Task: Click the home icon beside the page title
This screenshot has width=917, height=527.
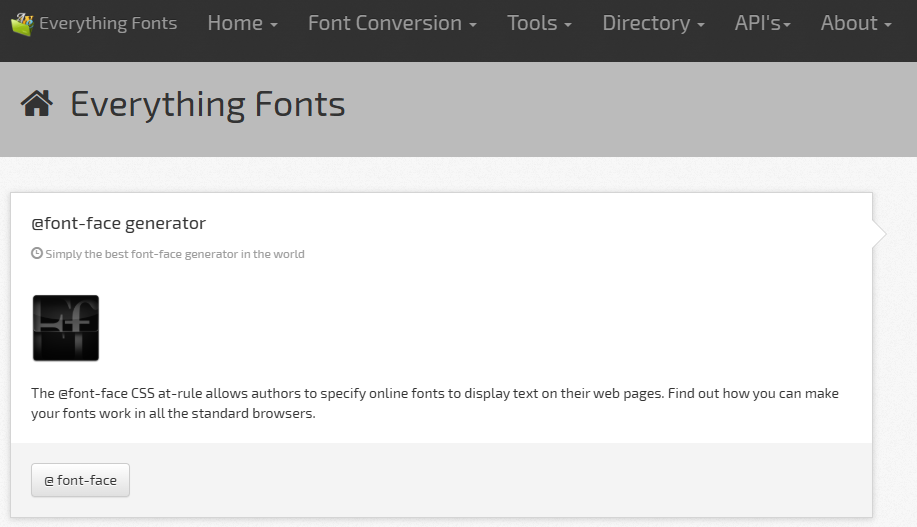Action: (x=37, y=104)
